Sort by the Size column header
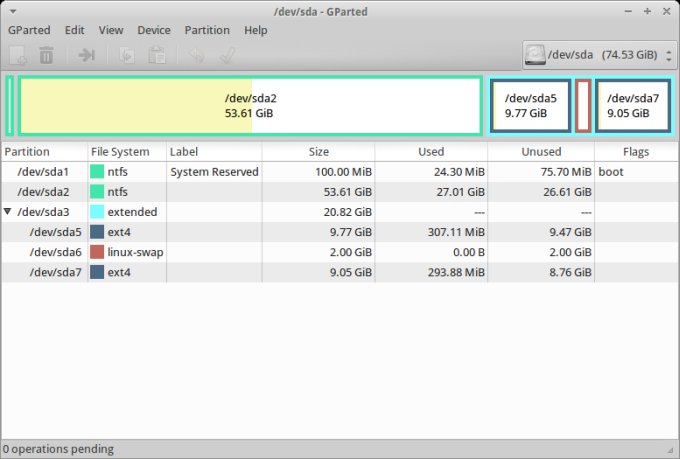Screen dimensions: 680x459 point(318,152)
